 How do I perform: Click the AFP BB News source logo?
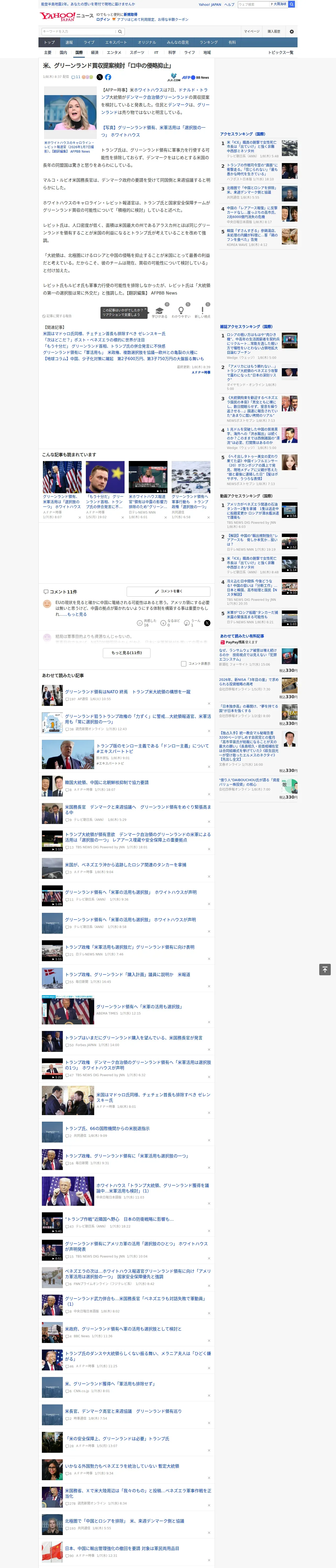click(x=196, y=78)
